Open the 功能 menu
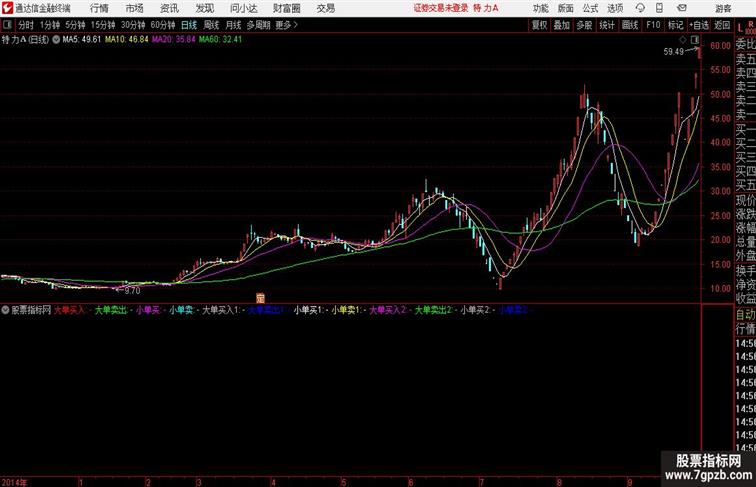Screen dimensions: 756x487 tap(541, 8)
